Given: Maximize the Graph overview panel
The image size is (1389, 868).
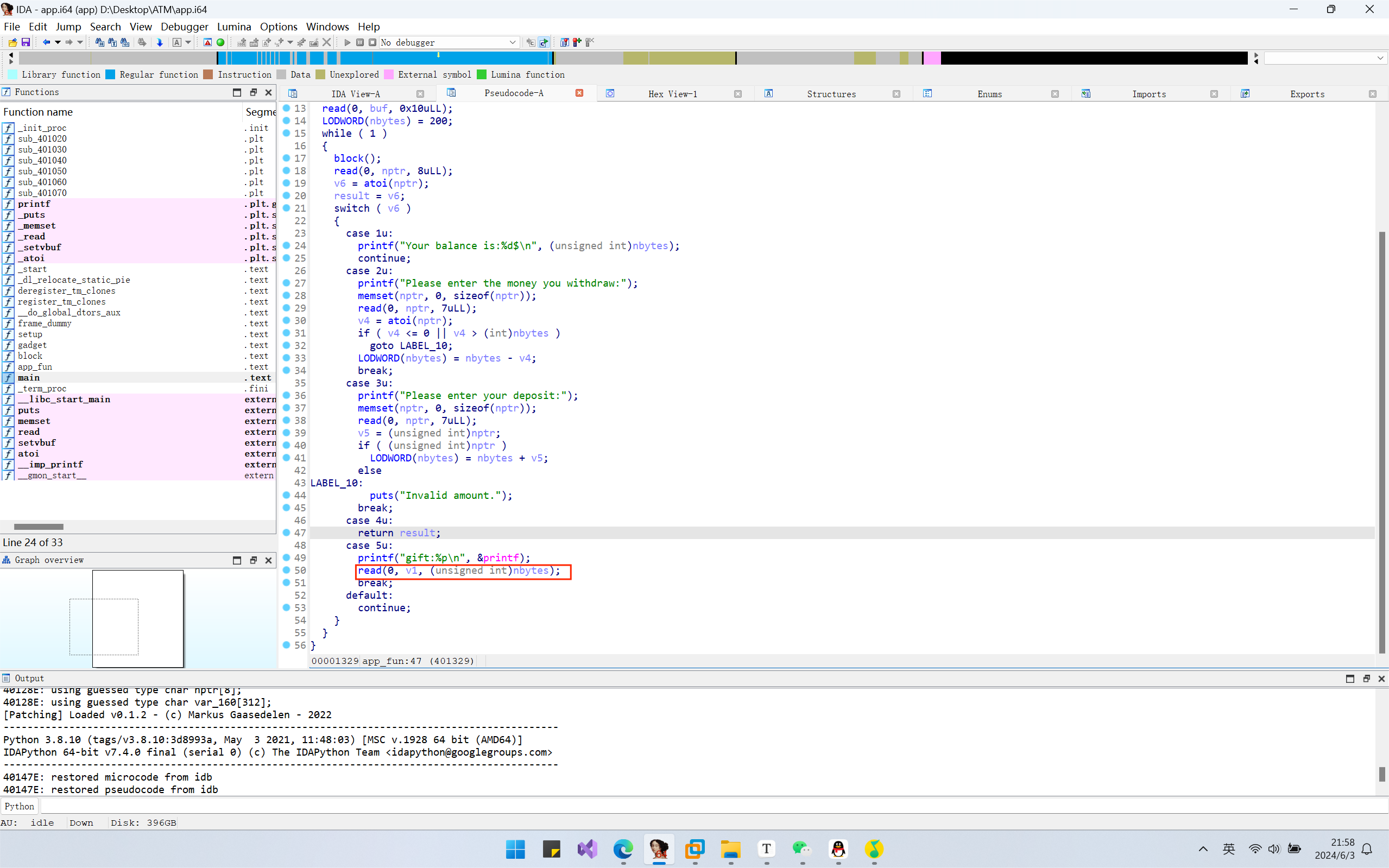Looking at the screenshot, I should pyautogui.click(x=237, y=560).
